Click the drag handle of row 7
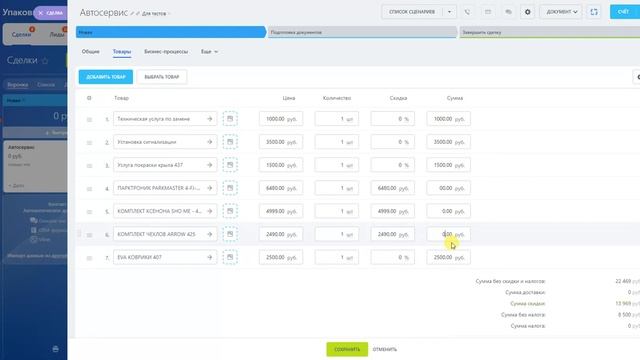Image resolution: width=640 pixels, height=360 pixels. click(x=89, y=258)
